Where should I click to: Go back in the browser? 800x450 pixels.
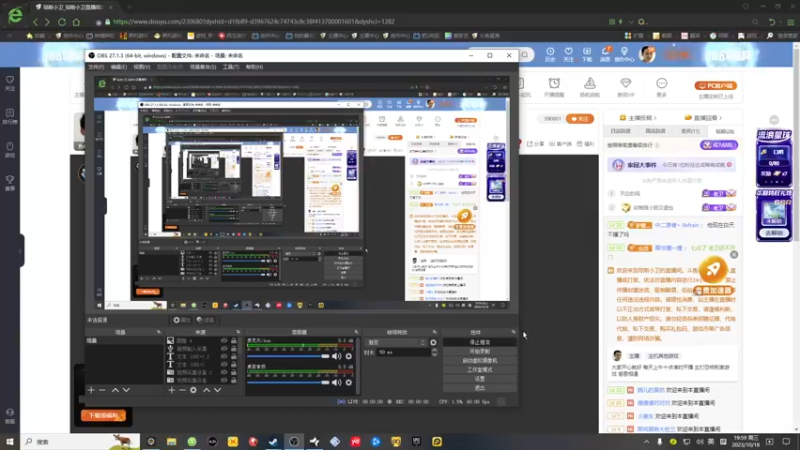(x=35, y=22)
